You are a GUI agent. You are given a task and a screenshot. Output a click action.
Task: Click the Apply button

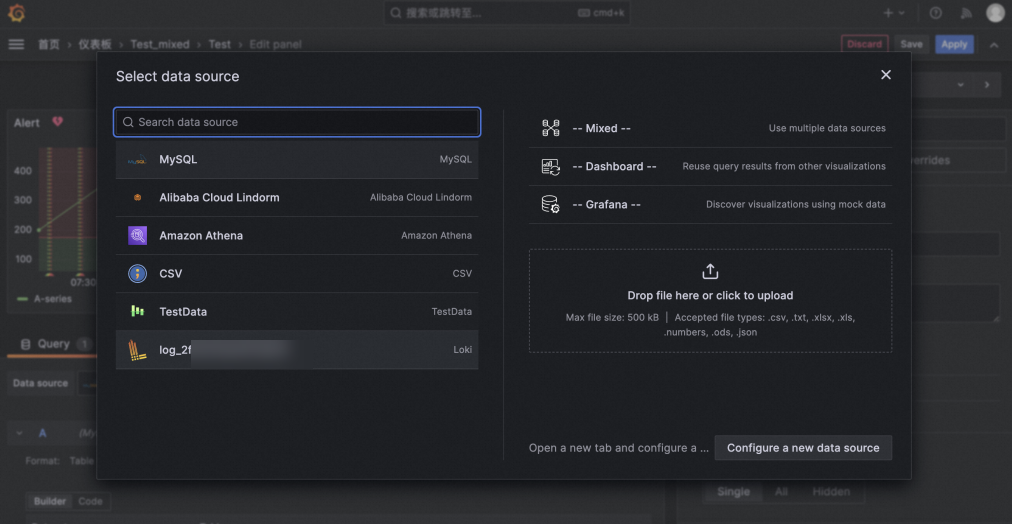point(954,45)
